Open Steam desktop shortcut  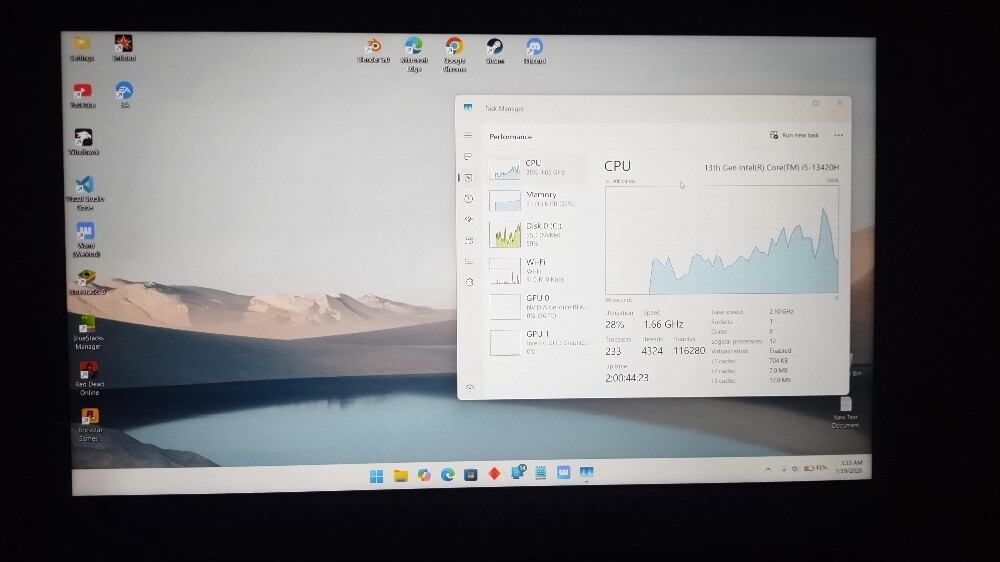495,51
